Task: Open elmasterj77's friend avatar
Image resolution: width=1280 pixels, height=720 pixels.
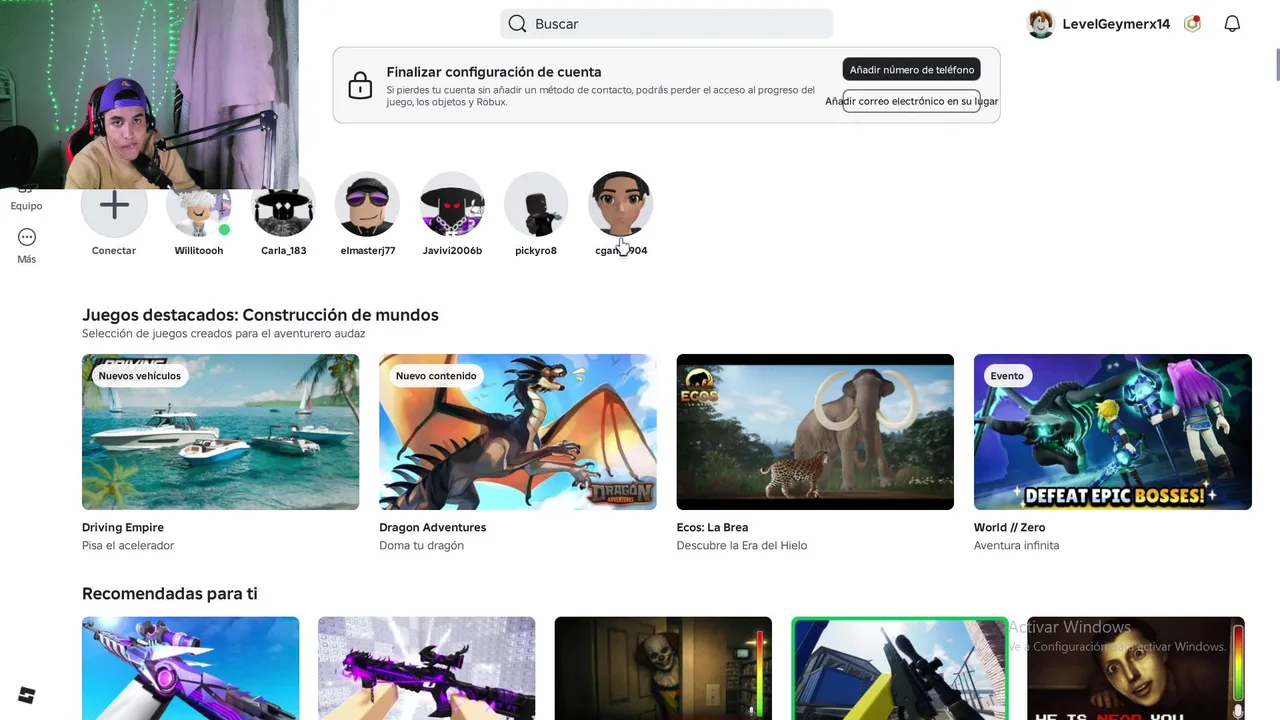Action: (367, 206)
